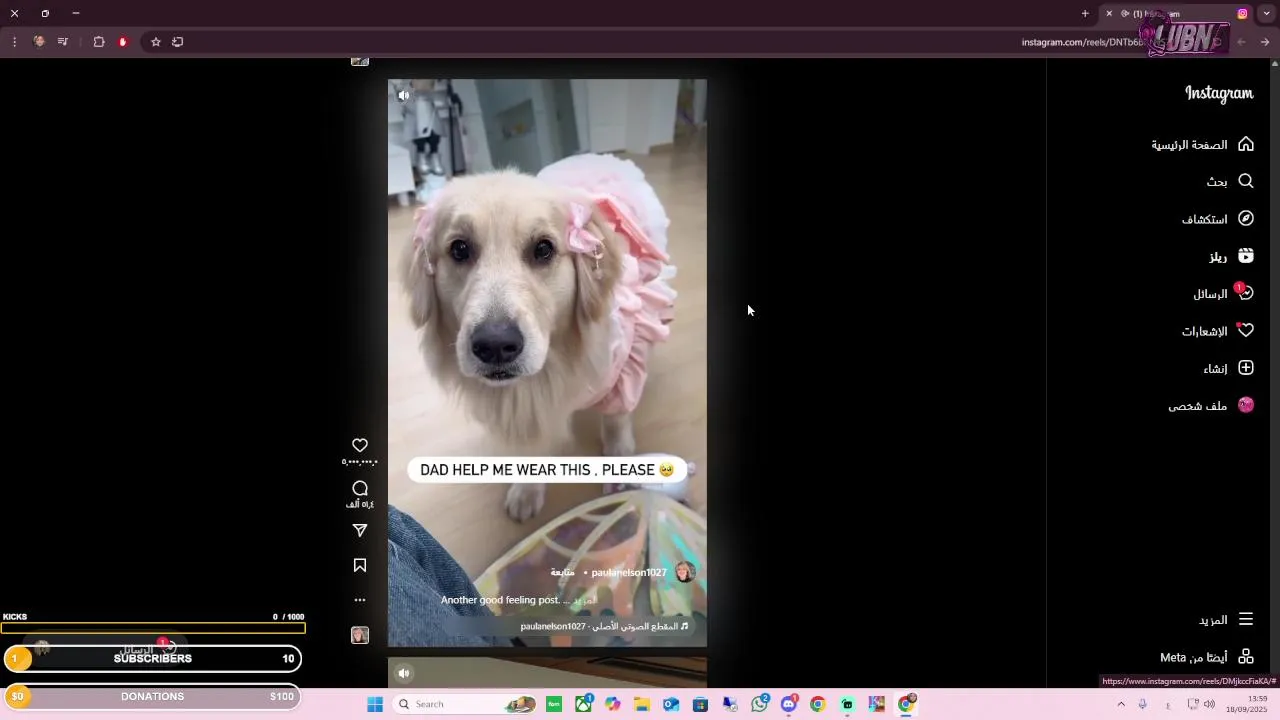The height and width of the screenshot is (720, 1280).
Task: Open volume control in system tray
Action: (x=1210, y=704)
